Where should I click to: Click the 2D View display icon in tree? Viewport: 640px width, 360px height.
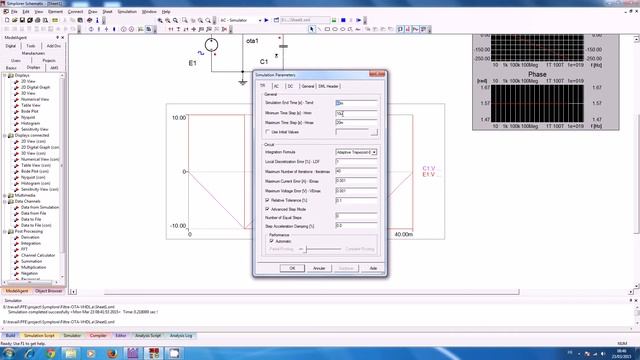tap(16, 81)
